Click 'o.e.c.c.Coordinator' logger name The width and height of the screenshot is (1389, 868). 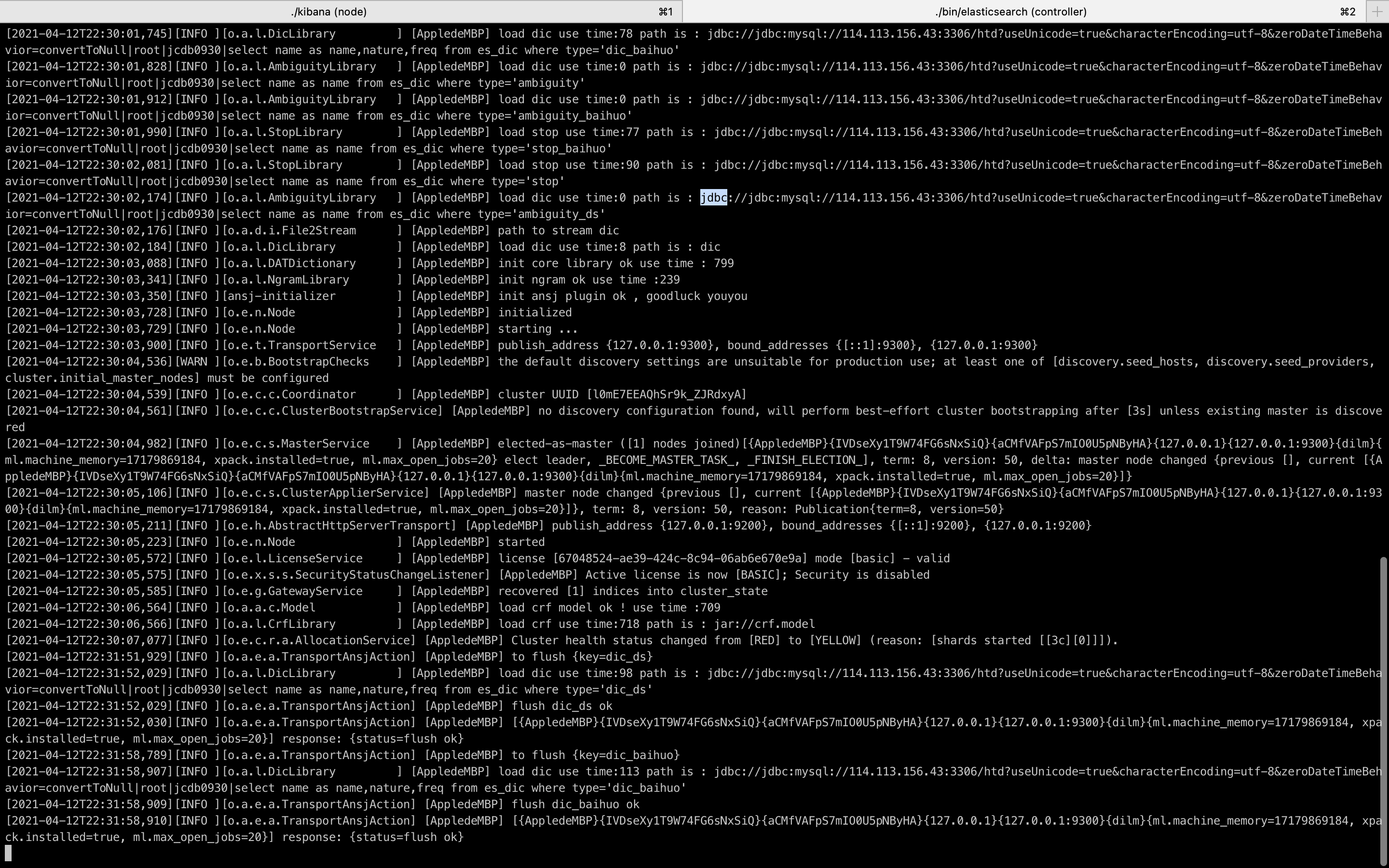pyautogui.click(x=292, y=394)
